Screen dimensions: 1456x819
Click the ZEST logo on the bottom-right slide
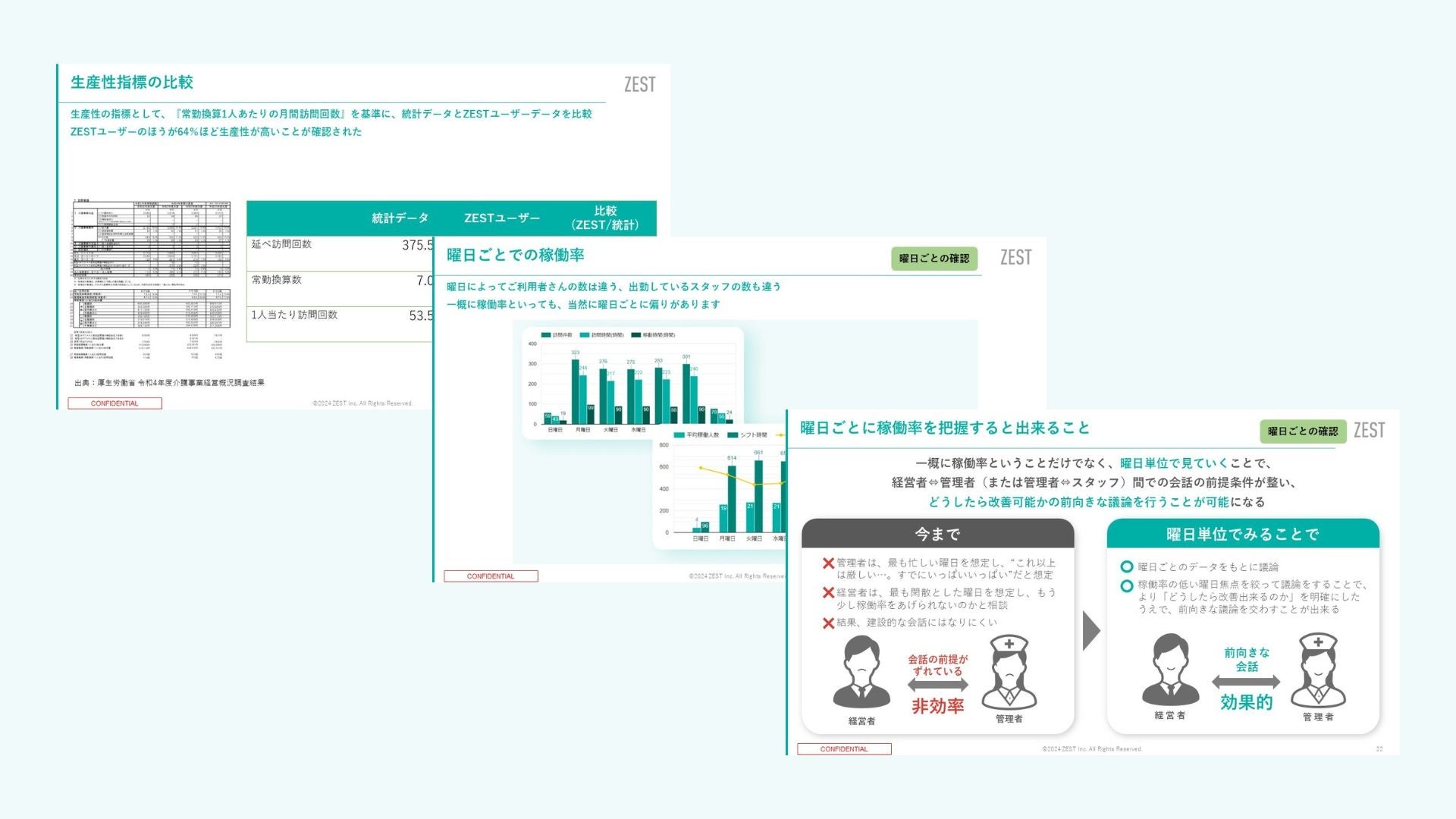(x=1369, y=430)
